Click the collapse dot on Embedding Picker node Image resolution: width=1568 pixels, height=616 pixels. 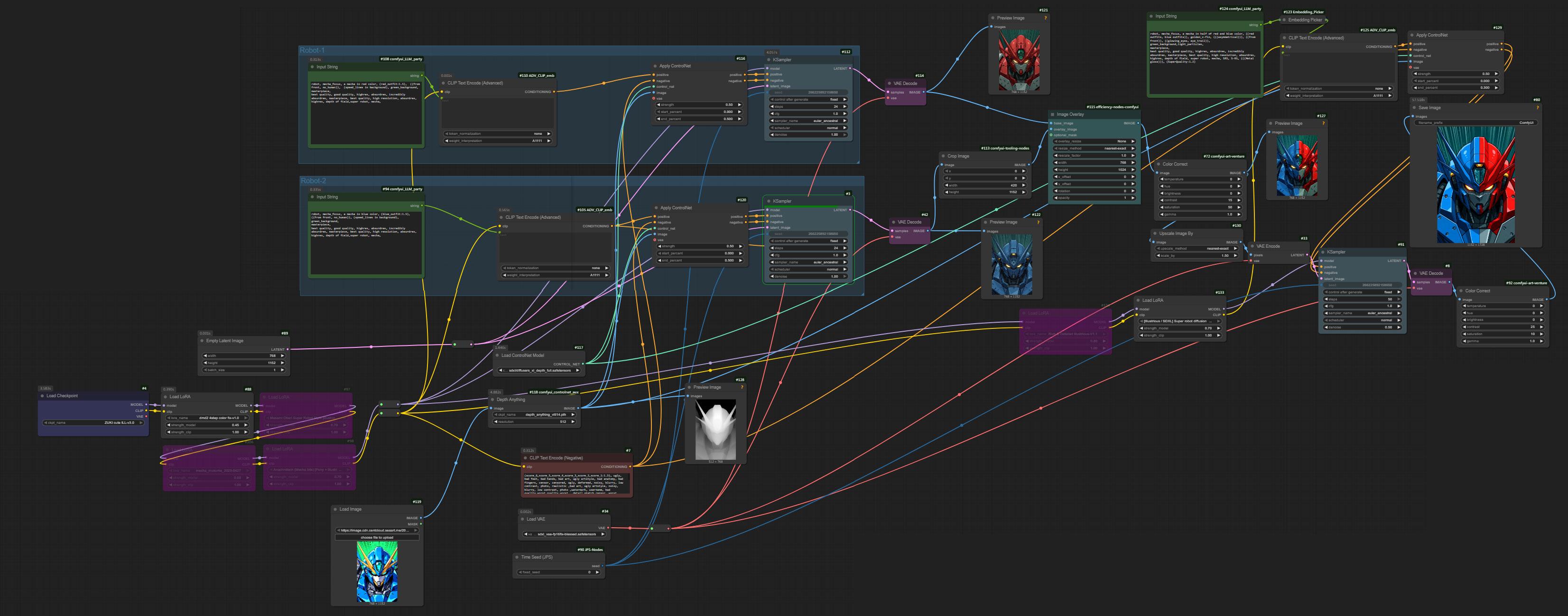(1284, 20)
